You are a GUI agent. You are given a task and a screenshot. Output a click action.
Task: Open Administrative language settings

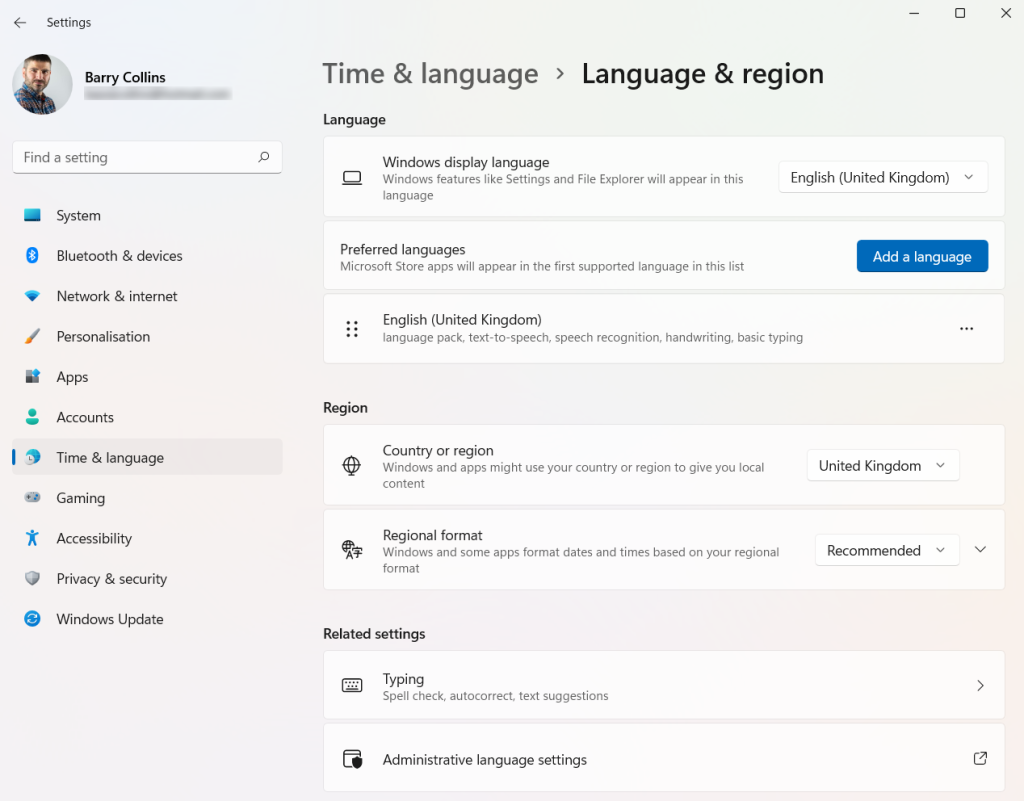point(664,759)
